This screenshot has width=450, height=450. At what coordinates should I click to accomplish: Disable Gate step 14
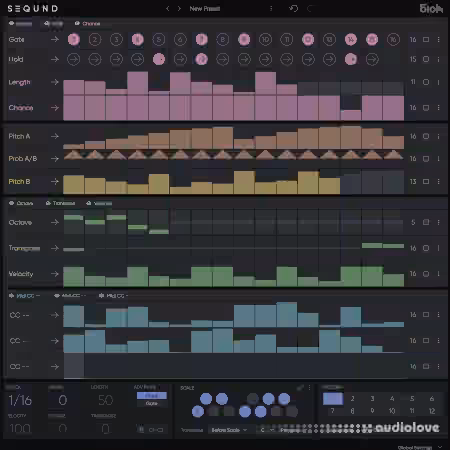pos(351,40)
